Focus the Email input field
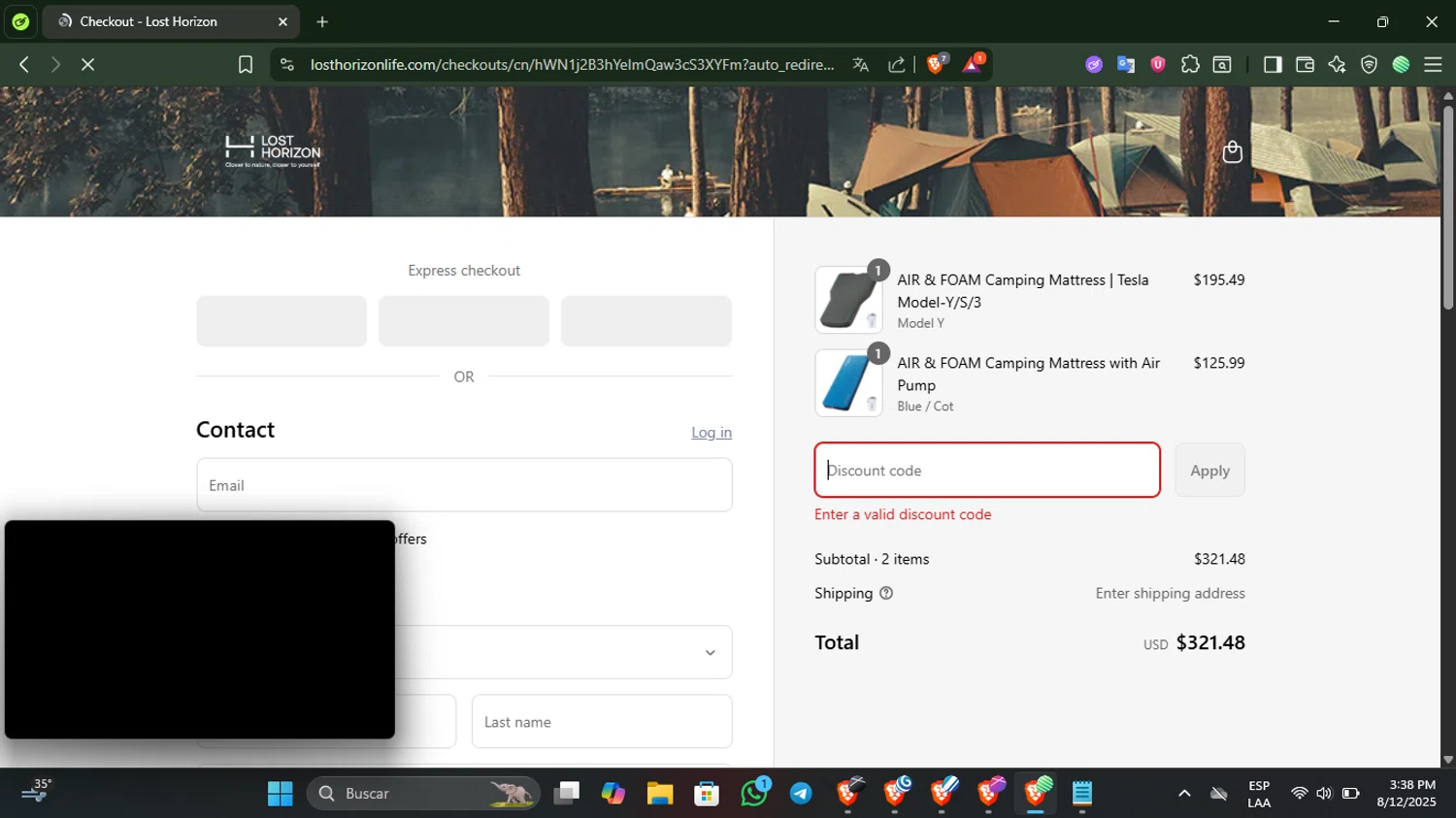1456x818 pixels. click(x=464, y=485)
